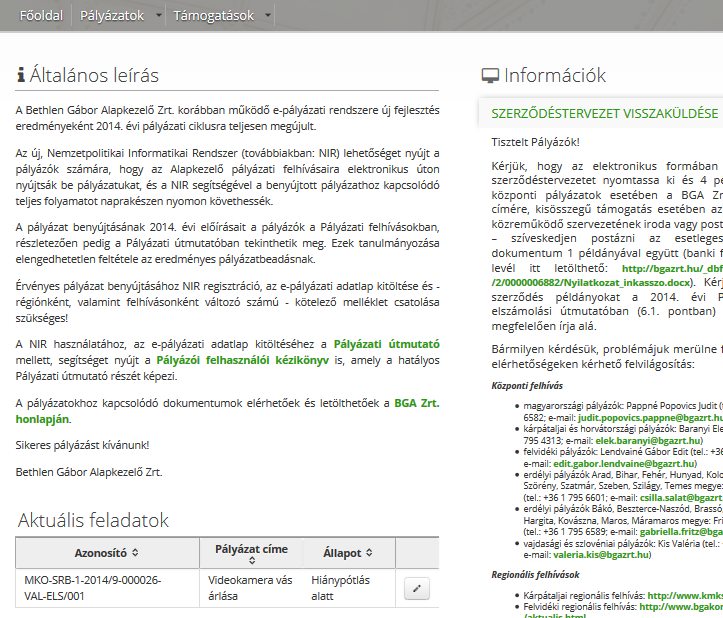Click the pencil edit button for Videokamera vásárlása
Viewport: 723px width, 618px height.
[417, 588]
